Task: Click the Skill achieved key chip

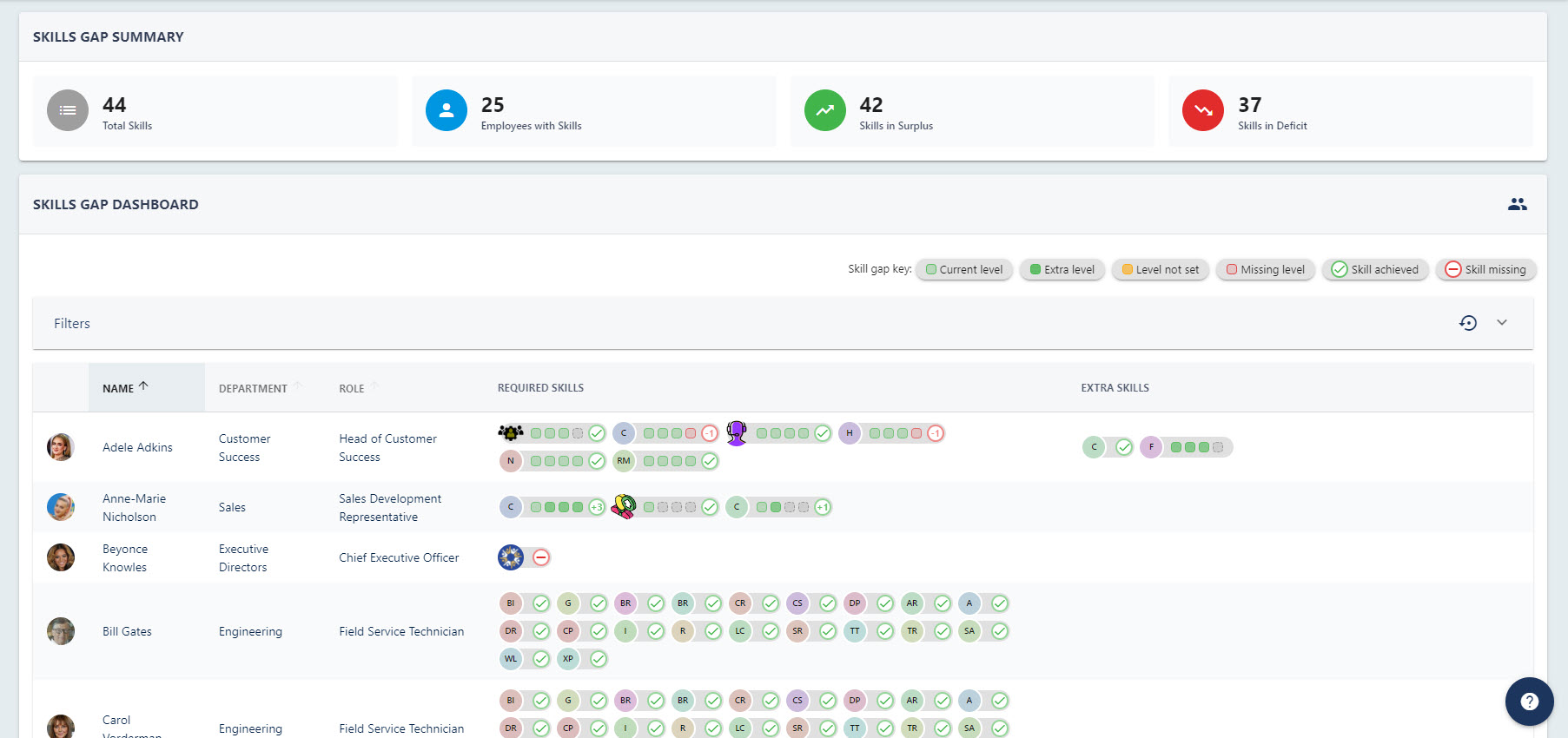Action: coord(1375,269)
